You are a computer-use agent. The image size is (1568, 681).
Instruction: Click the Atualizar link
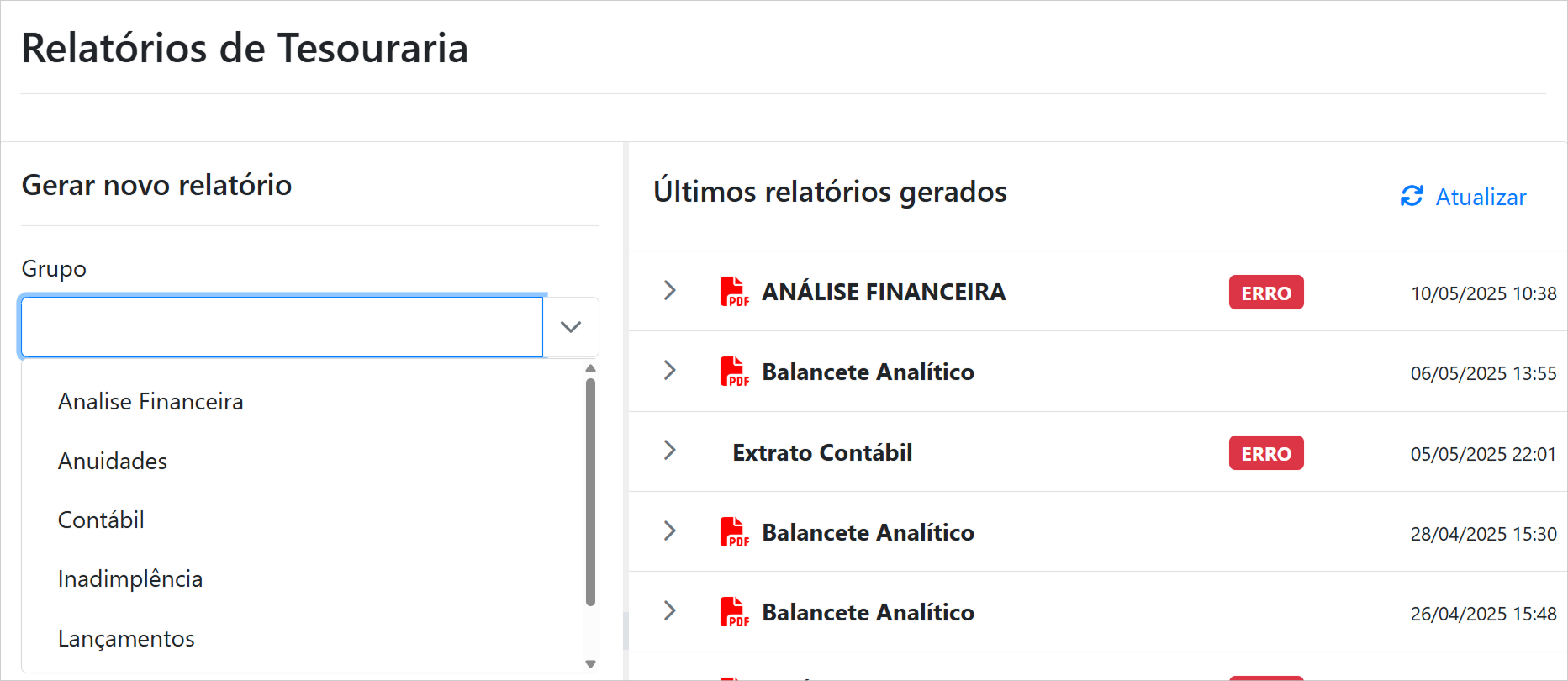click(1480, 198)
